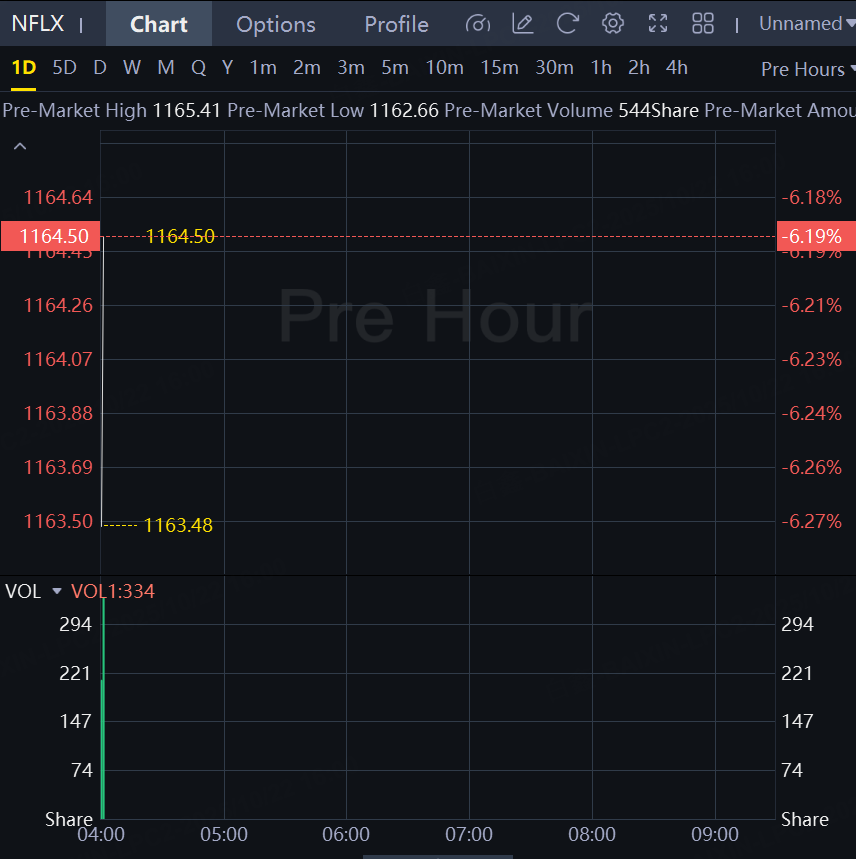Select the 5m interval

395,68
